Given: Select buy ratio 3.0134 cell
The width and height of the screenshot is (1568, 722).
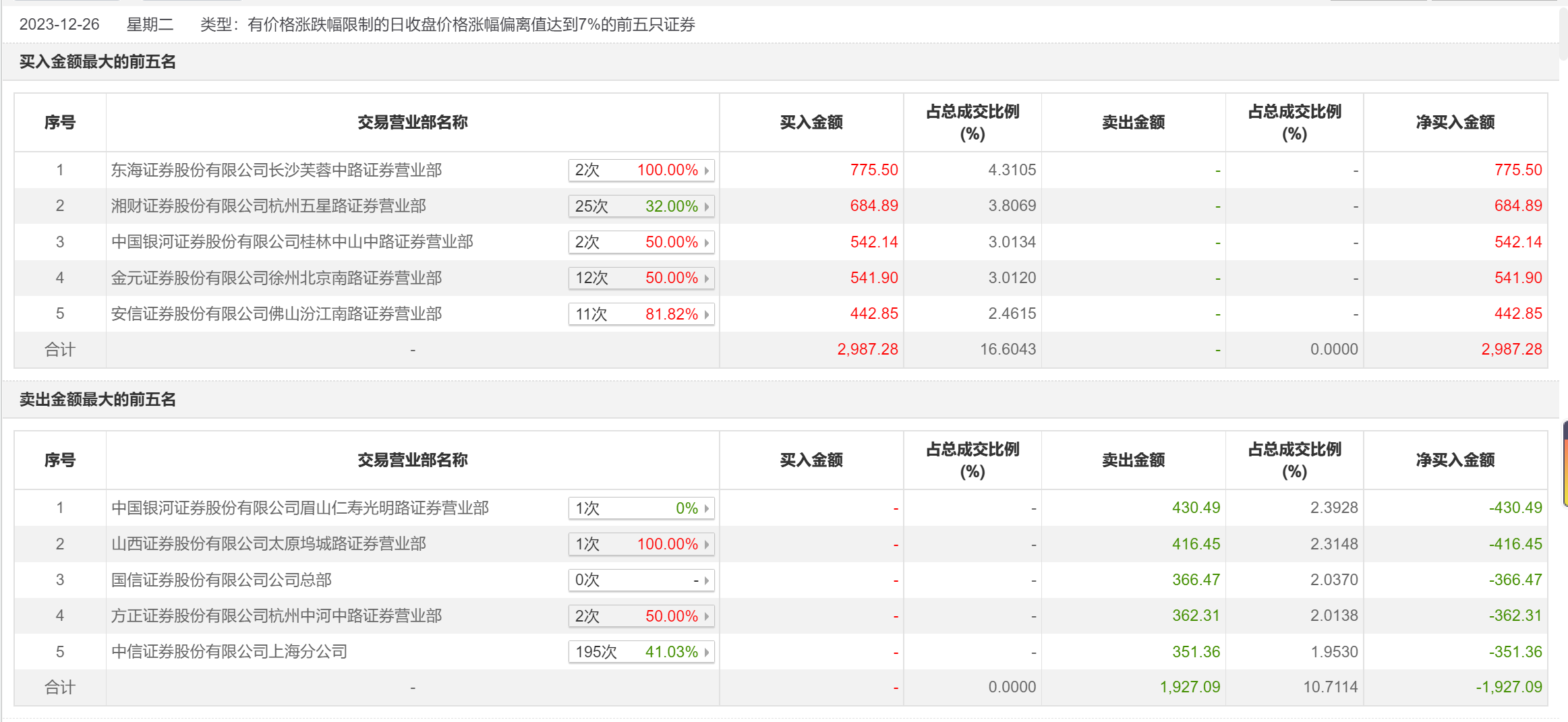Looking at the screenshot, I should 1012,241.
